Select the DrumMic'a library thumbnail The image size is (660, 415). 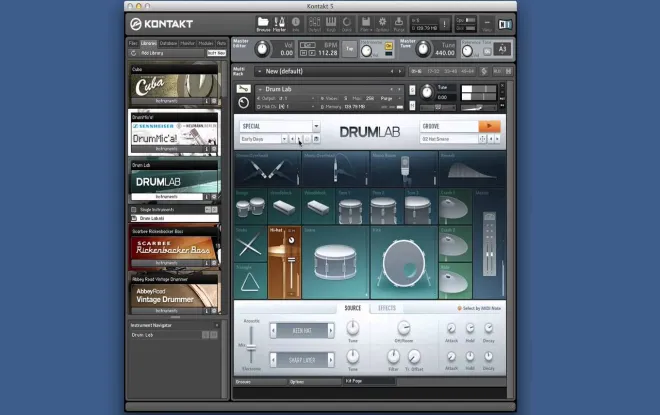coord(174,133)
